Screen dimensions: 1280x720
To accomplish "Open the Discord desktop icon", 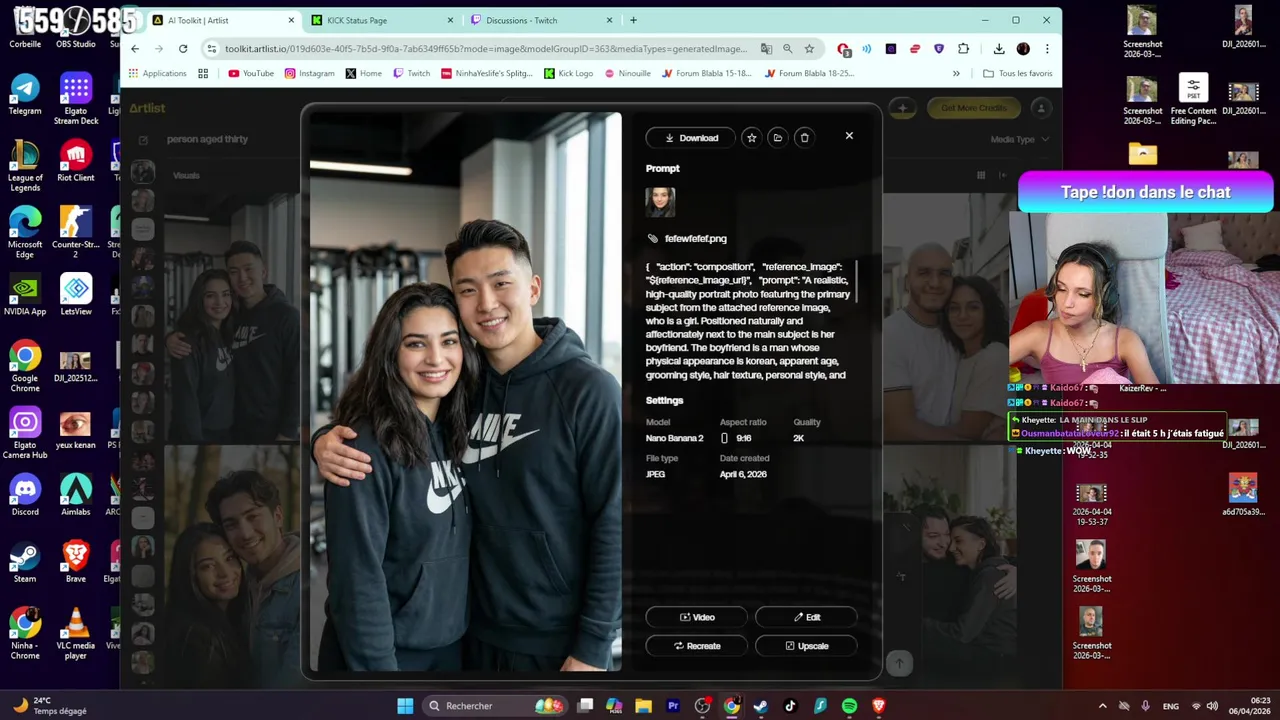I will (25, 496).
